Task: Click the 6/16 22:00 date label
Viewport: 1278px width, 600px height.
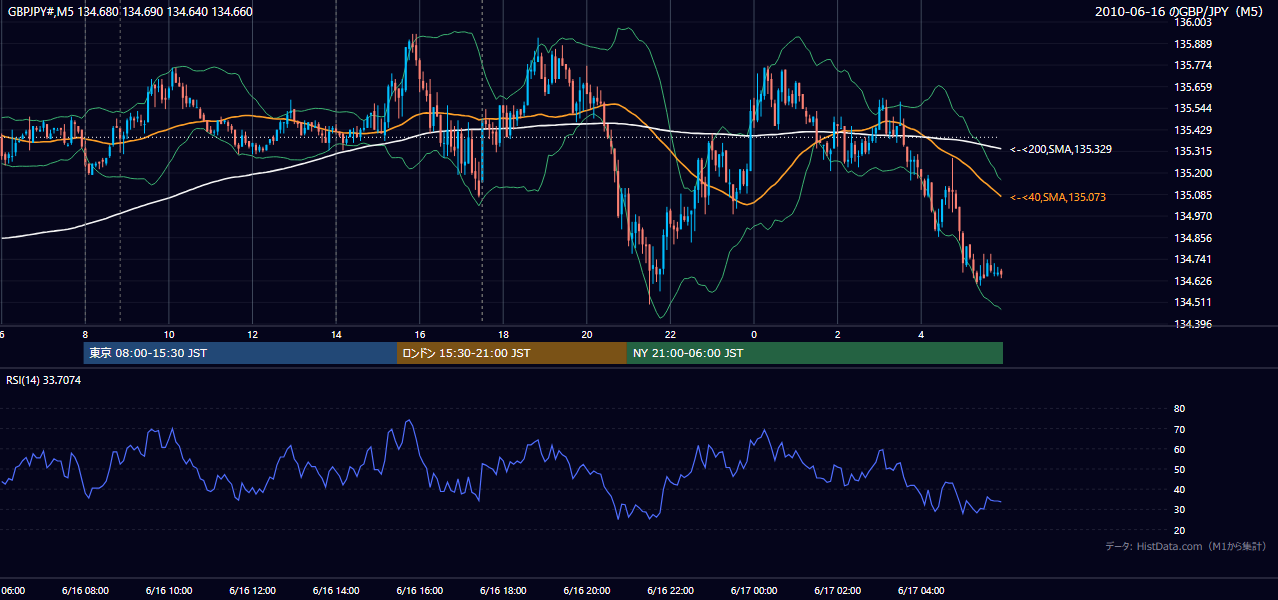Action: coord(671,590)
